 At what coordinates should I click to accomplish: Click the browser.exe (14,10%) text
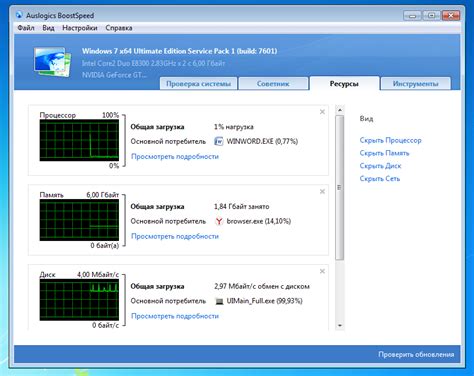pos(259,221)
